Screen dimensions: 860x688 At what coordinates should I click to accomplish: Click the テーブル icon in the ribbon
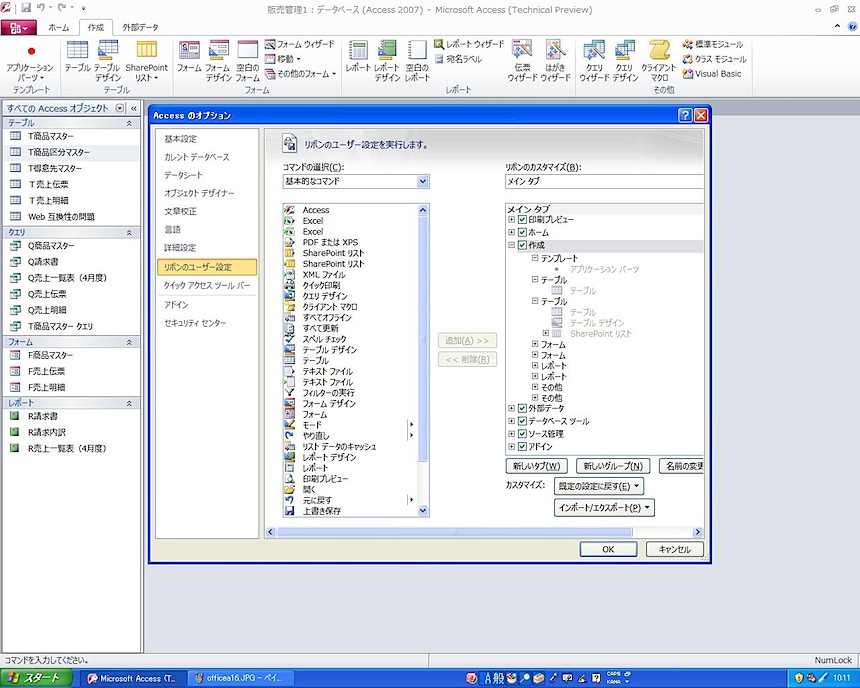tap(77, 56)
